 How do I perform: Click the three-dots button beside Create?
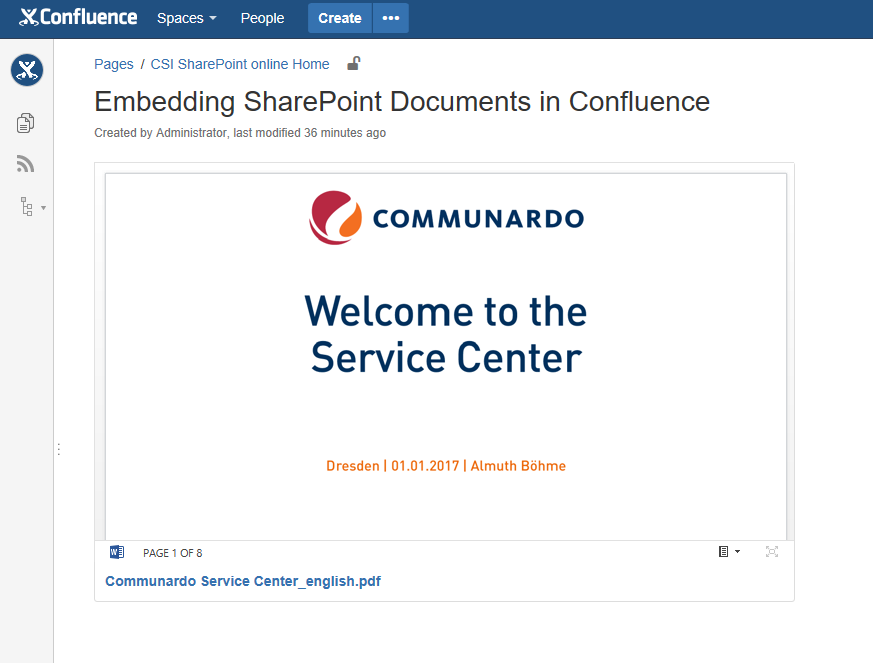click(390, 18)
